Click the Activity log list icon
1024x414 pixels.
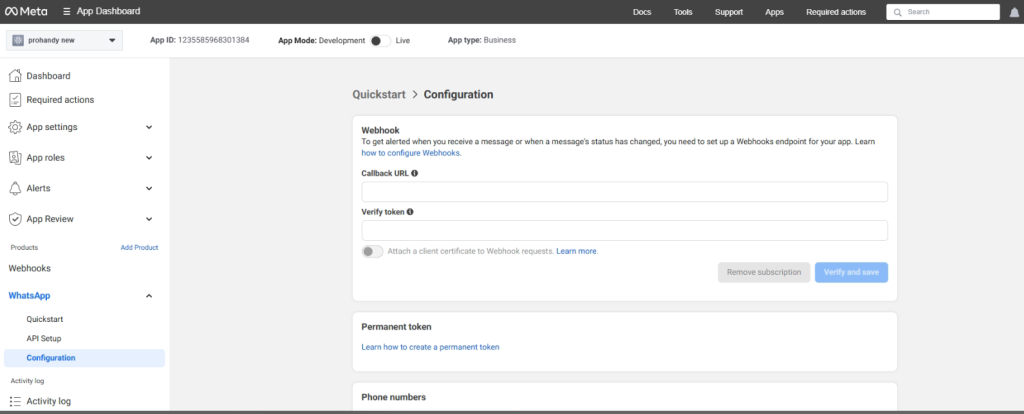15,401
